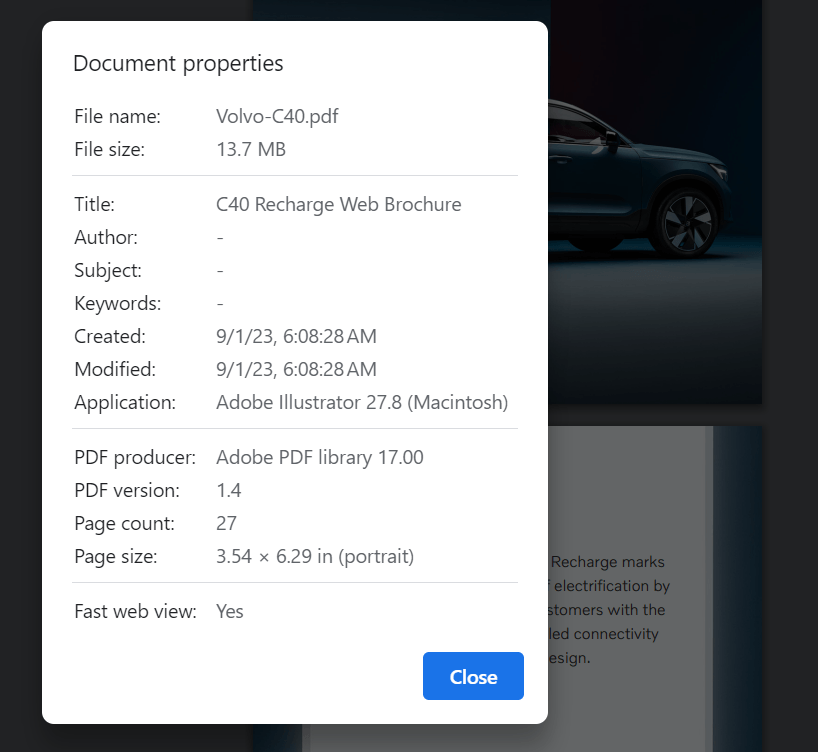This screenshot has width=818, height=752.
Task: Click the Subject: label
Action: coord(108,270)
